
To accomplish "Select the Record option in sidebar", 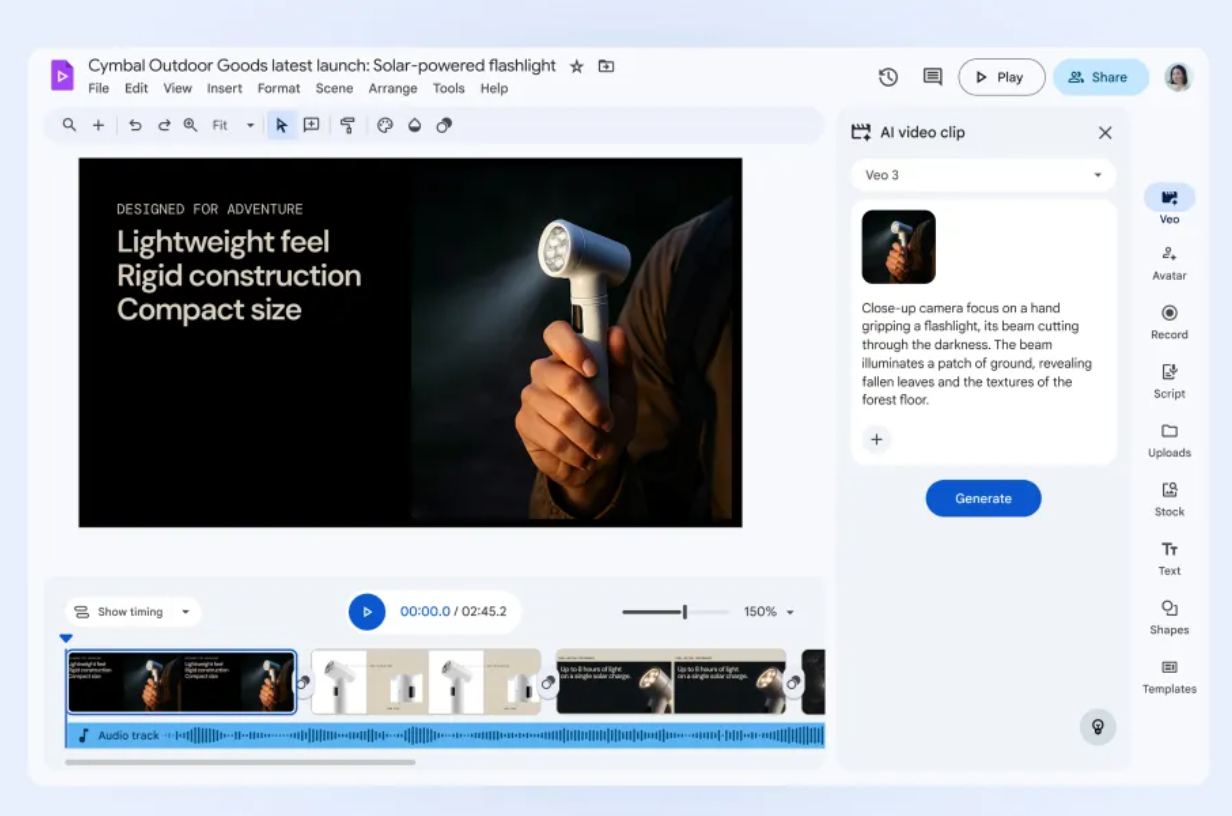I will 1169,322.
